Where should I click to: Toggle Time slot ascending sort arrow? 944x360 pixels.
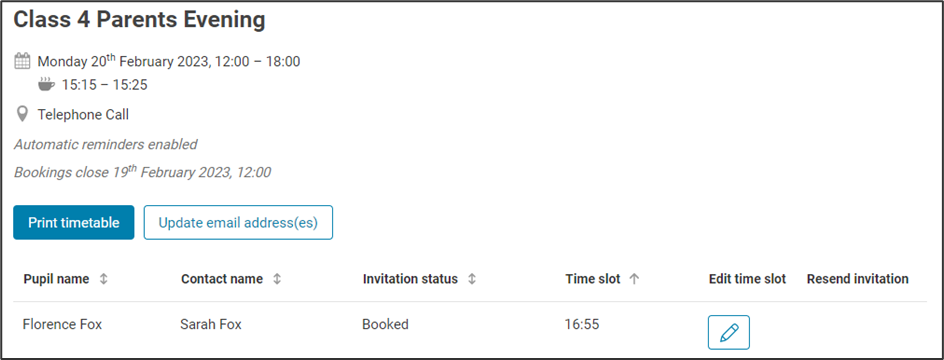[634, 279]
